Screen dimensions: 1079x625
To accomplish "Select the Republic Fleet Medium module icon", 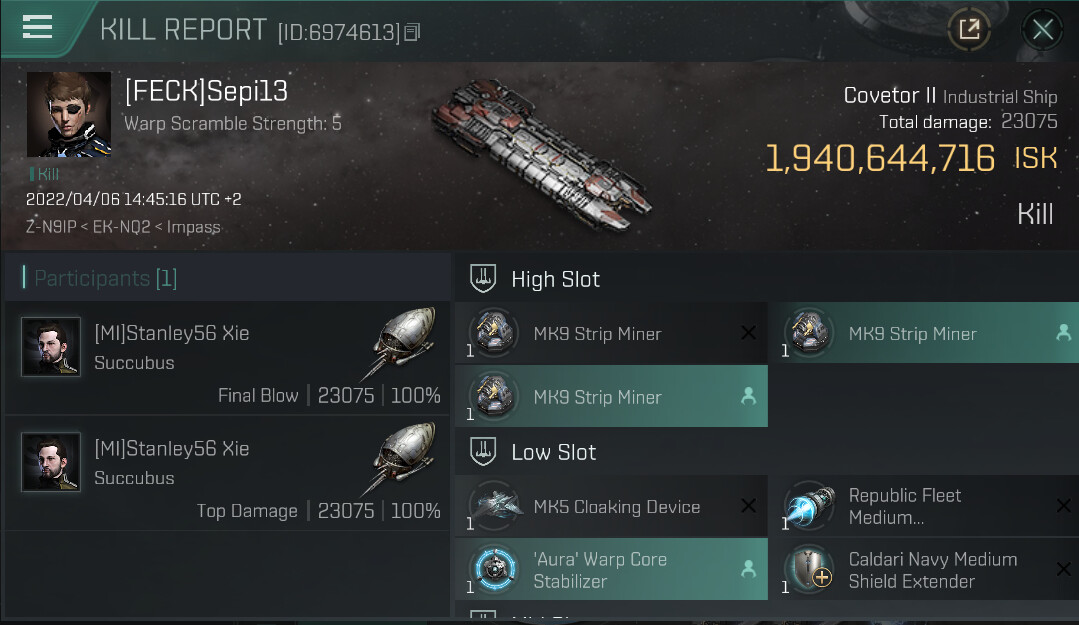I will (x=809, y=507).
